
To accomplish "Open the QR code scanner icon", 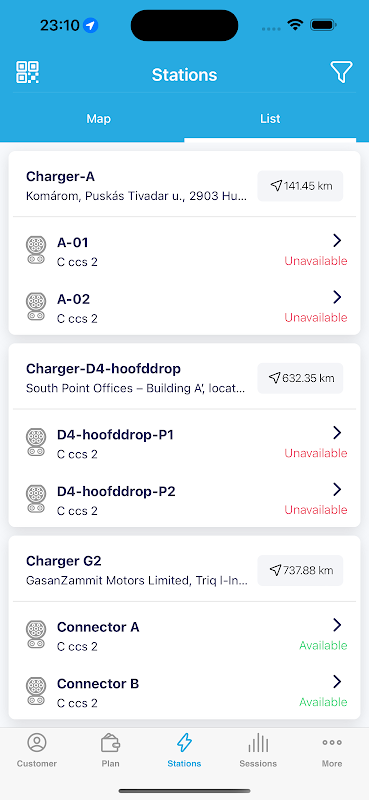I will pyautogui.click(x=28, y=72).
